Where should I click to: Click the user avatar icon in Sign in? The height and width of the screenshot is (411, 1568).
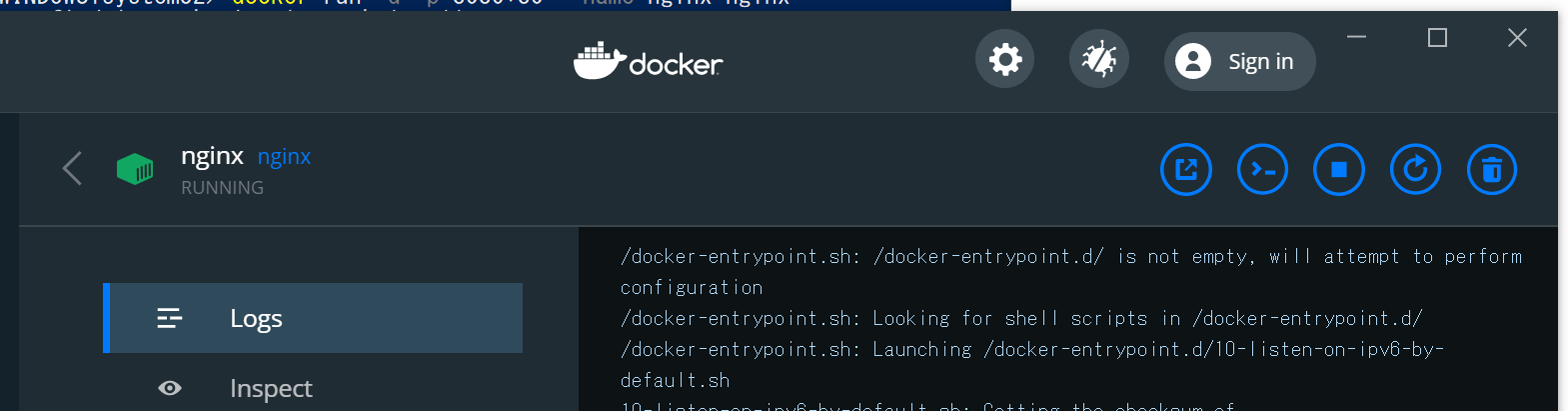coord(1193,61)
